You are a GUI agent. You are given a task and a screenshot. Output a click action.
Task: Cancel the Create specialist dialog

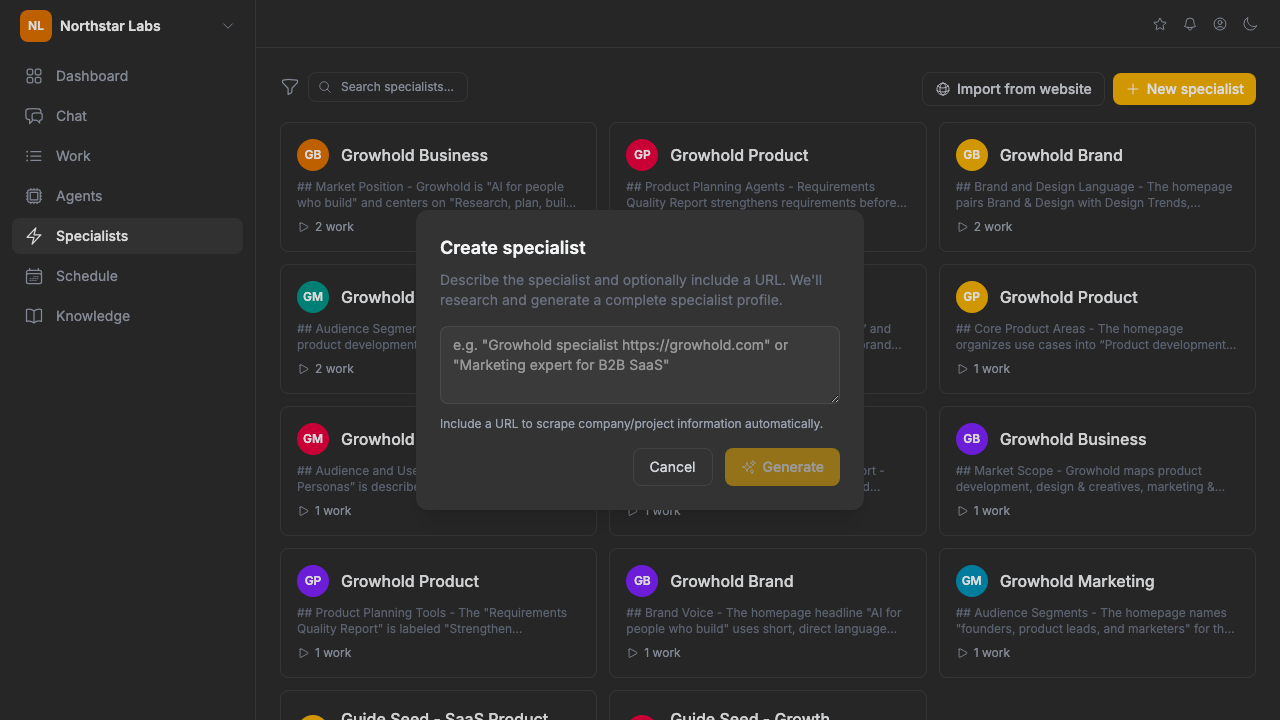coord(672,467)
